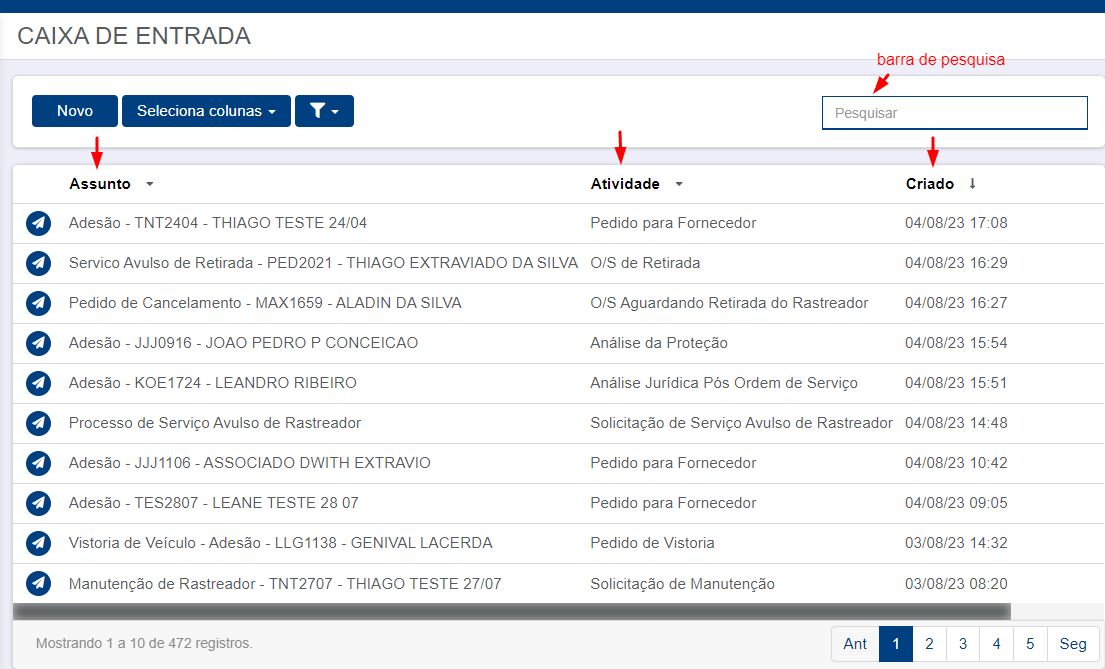The image size is (1105, 669).
Task: Click the horizontal scrollbar under the table
Action: (512, 611)
